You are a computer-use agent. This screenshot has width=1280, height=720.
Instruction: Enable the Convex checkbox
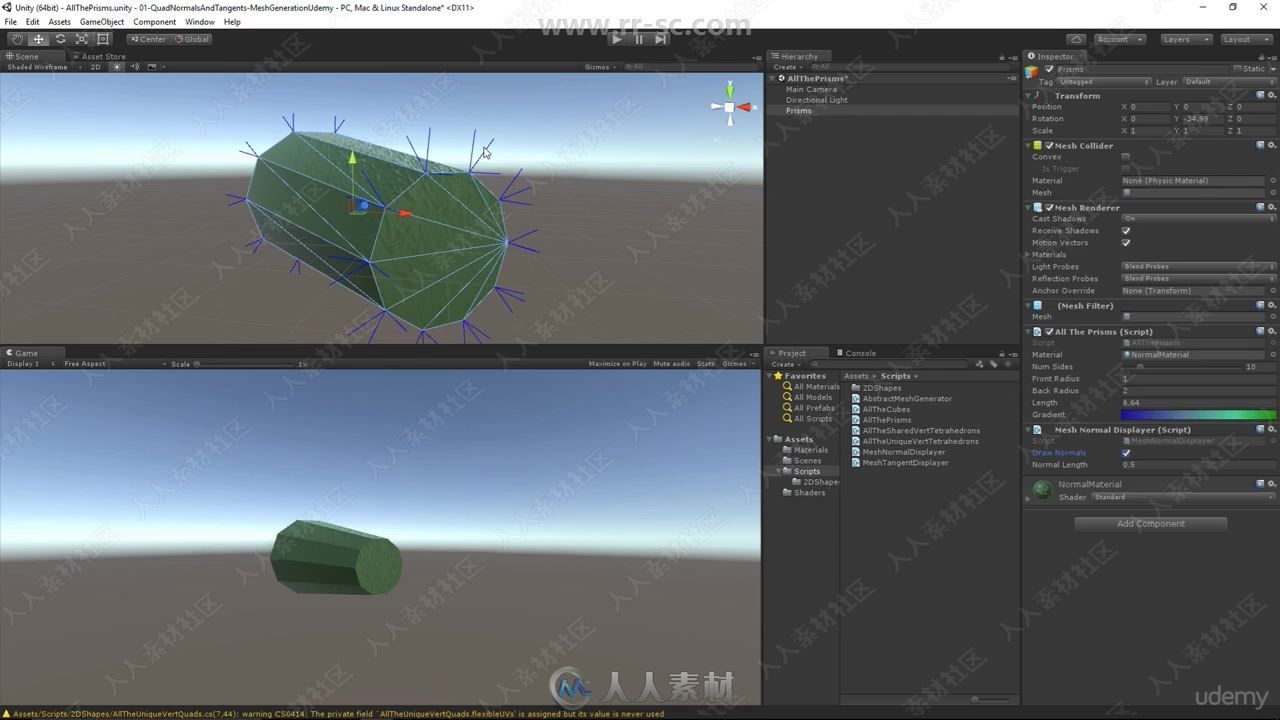pos(1126,157)
